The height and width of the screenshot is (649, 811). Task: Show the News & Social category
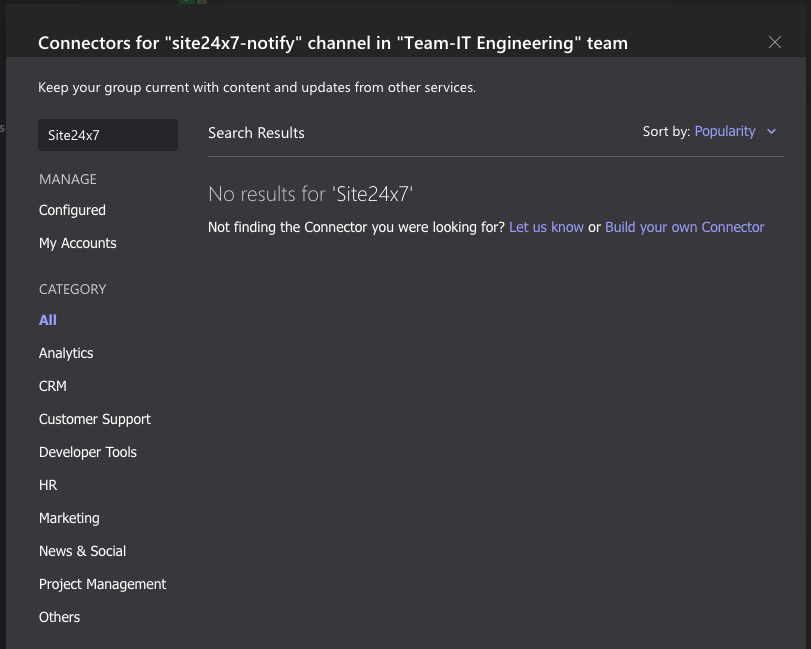point(82,551)
